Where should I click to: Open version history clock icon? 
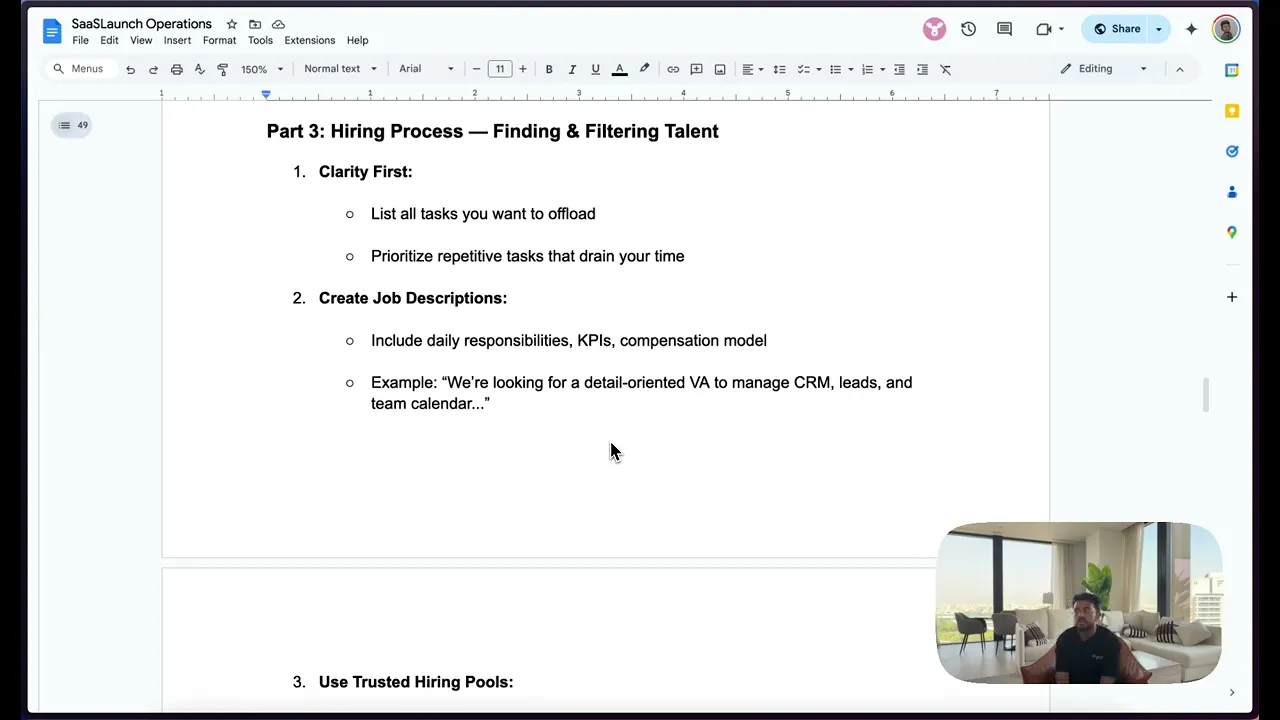point(968,29)
